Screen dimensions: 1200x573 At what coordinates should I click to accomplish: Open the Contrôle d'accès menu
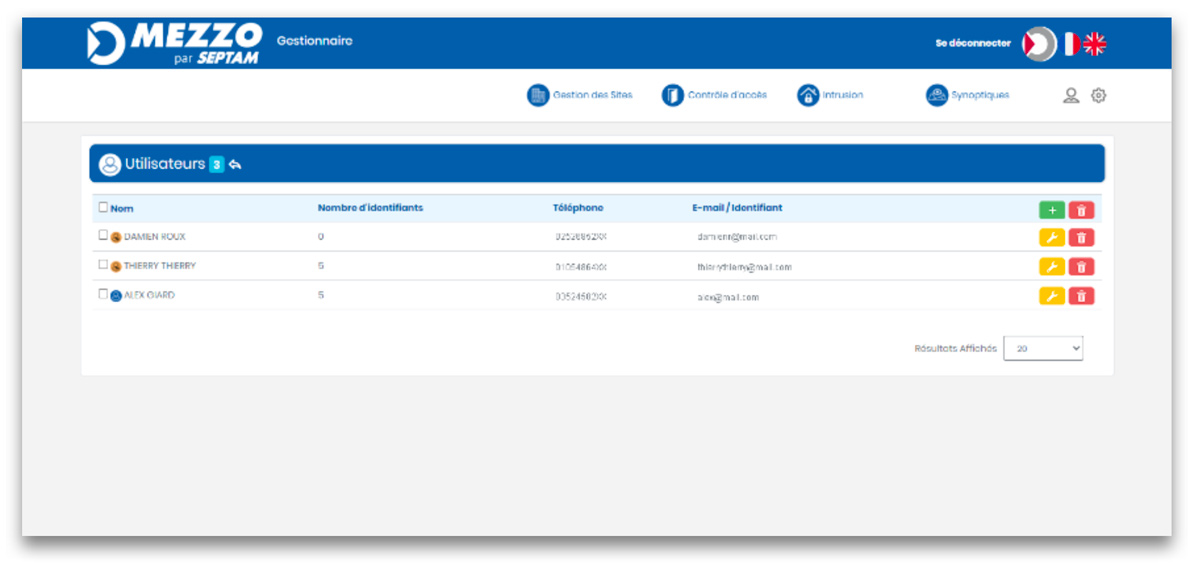point(715,96)
